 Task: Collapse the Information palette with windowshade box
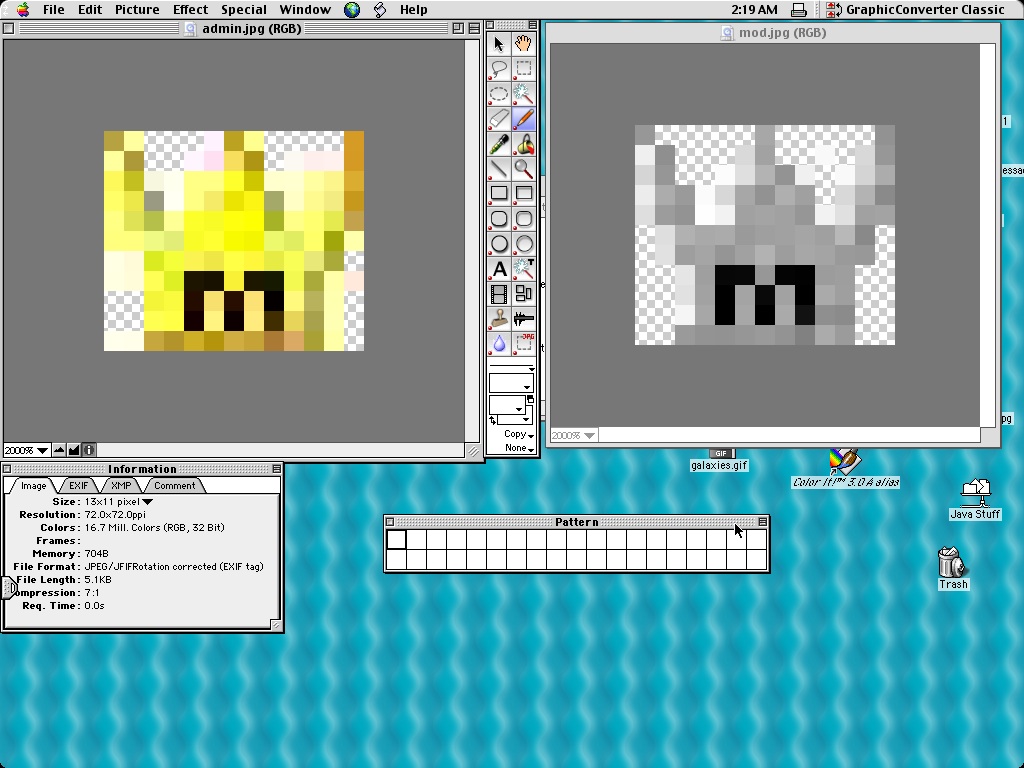click(277, 469)
